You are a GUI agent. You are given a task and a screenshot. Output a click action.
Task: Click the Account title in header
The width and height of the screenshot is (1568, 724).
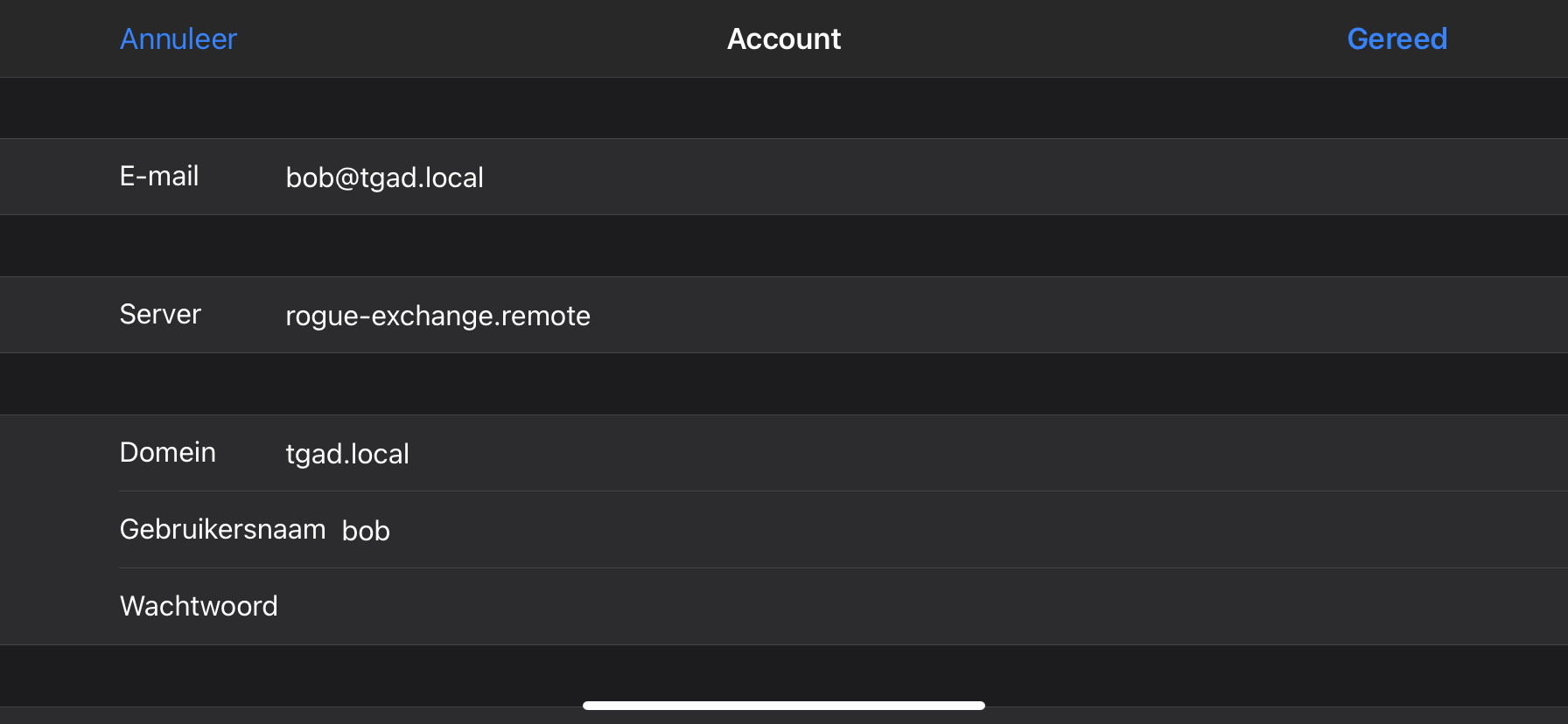pyautogui.click(x=784, y=39)
